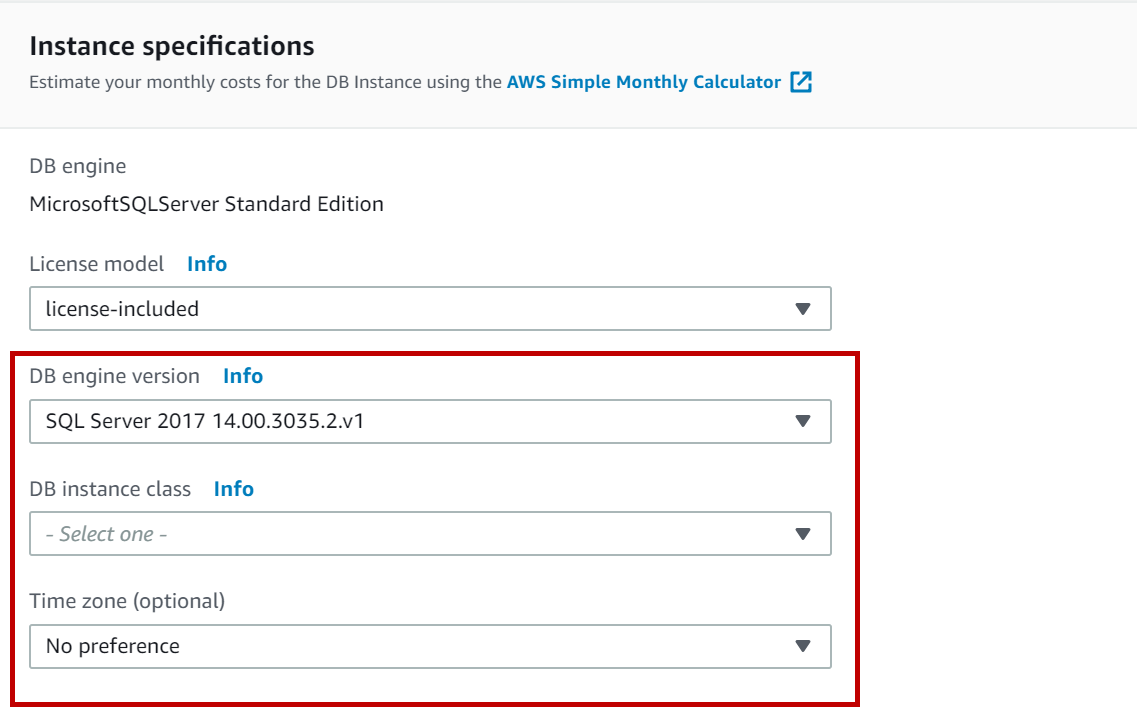Click the DB instance class label

110,489
